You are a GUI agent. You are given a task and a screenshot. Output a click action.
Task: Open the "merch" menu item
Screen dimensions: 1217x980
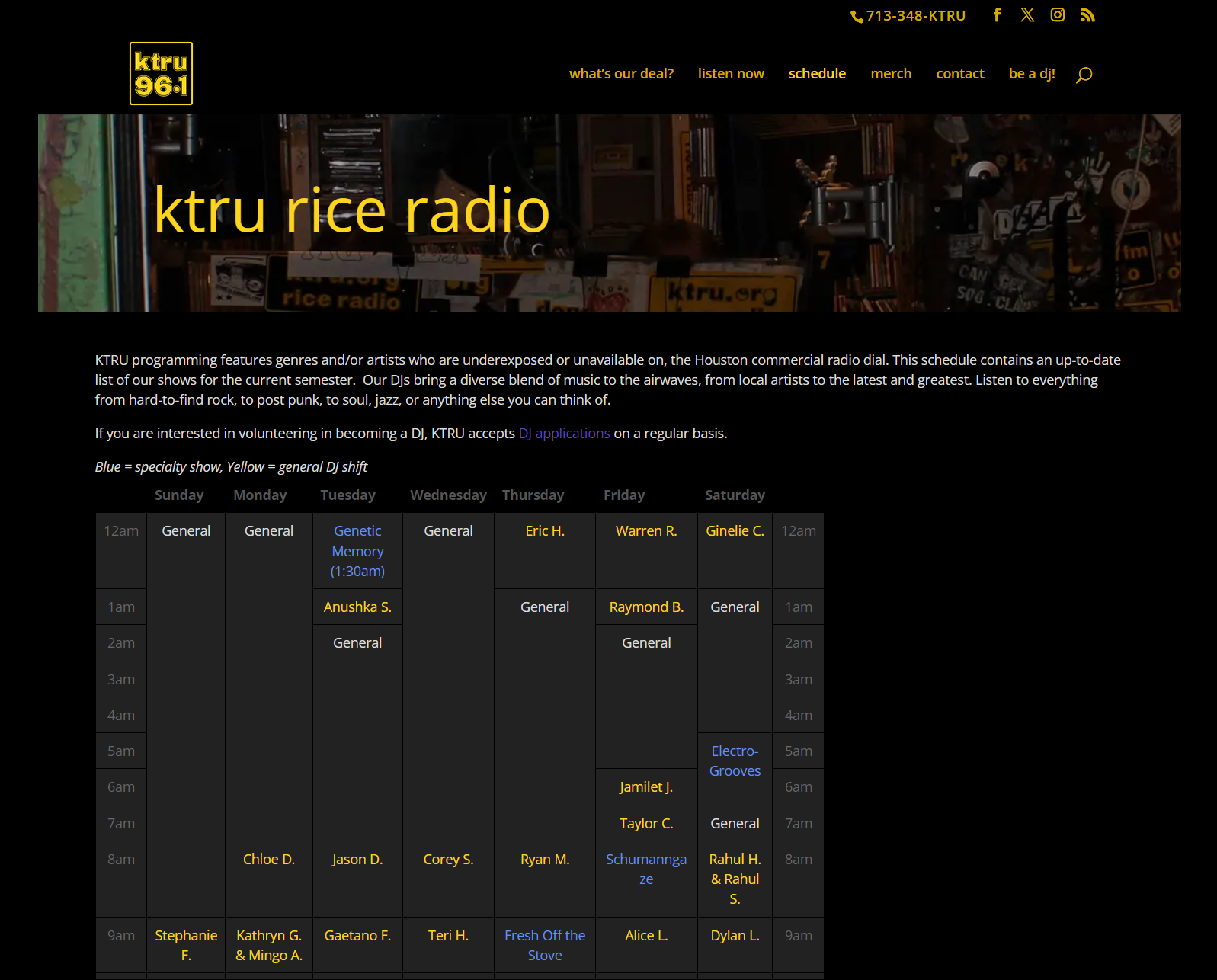tap(891, 74)
